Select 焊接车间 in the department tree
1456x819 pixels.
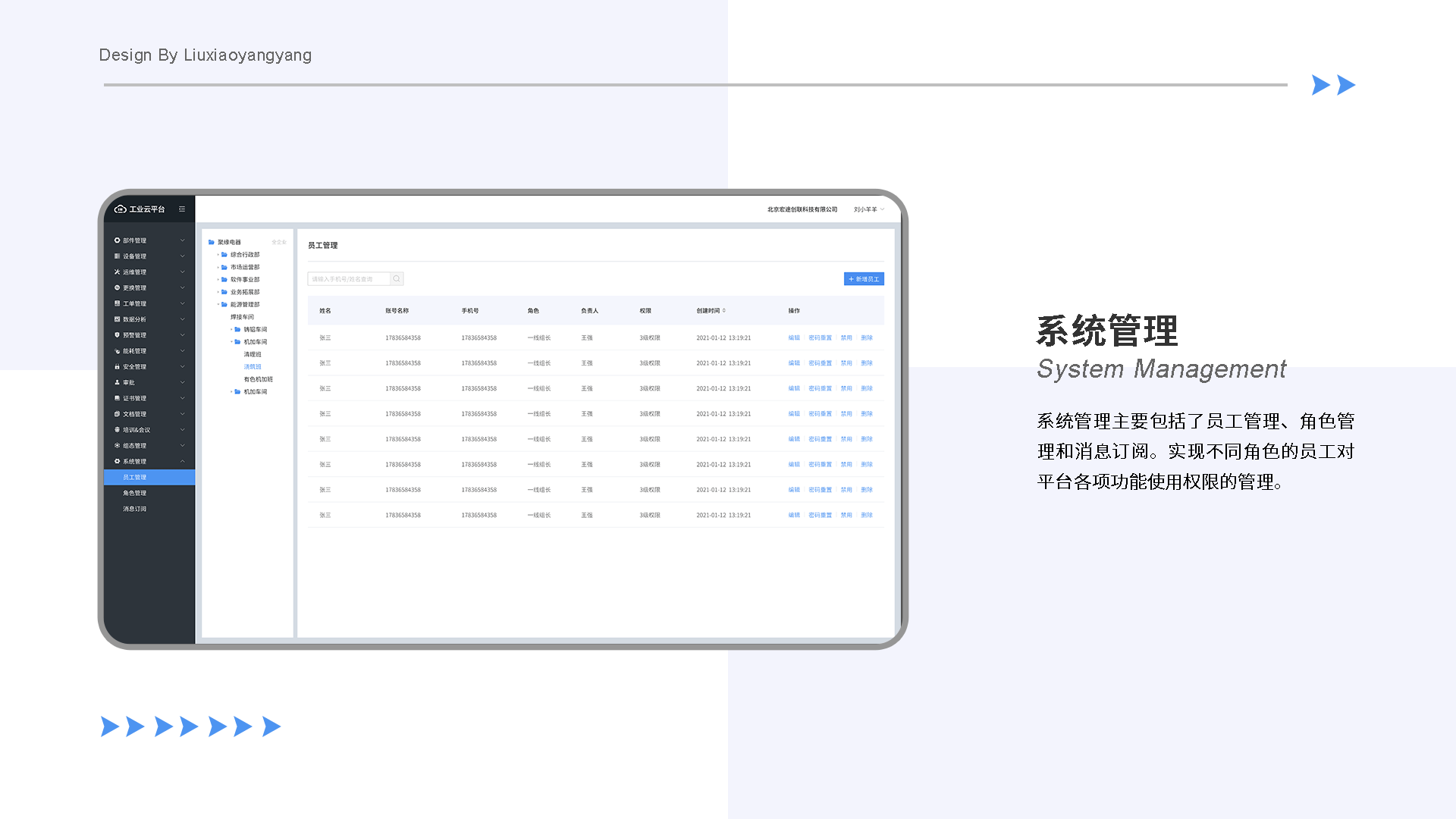tap(243, 317)
